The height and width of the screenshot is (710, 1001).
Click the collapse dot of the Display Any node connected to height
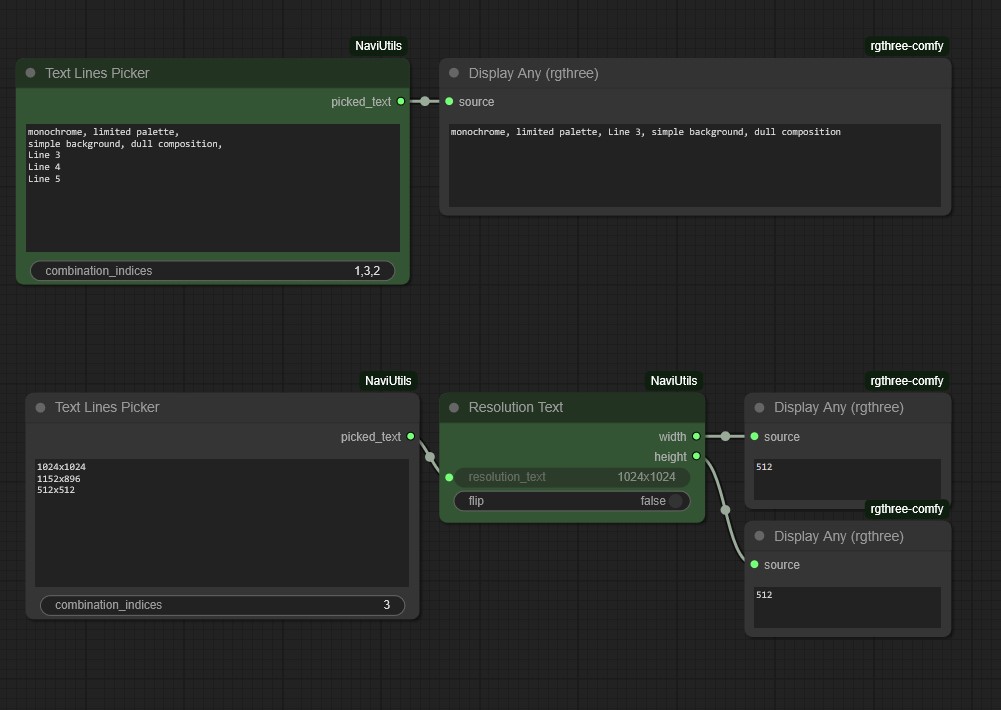[759, 536]
